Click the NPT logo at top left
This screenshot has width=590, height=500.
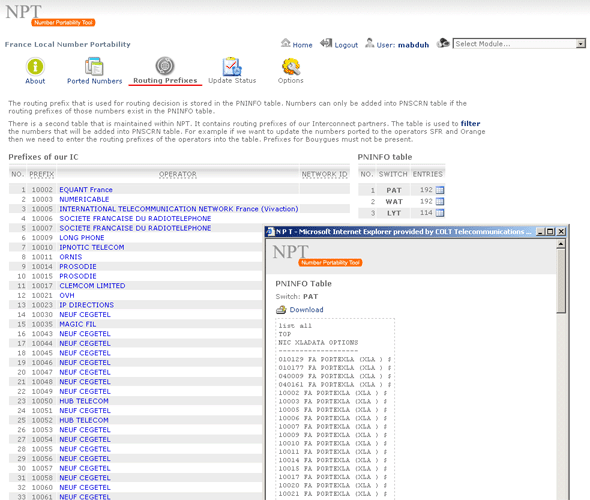click(50, 15)
